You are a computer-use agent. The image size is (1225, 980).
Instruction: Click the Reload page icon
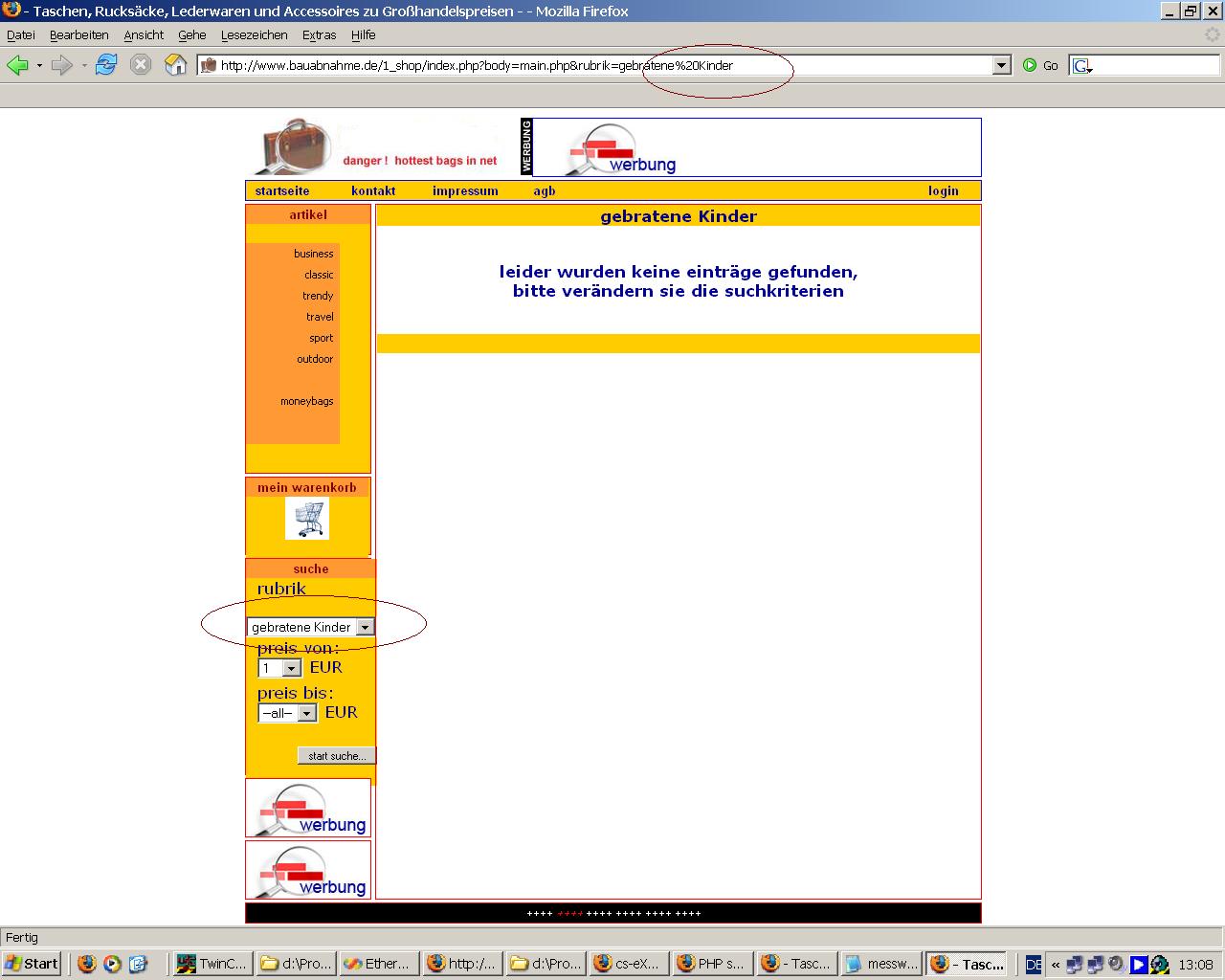(106, 65)
